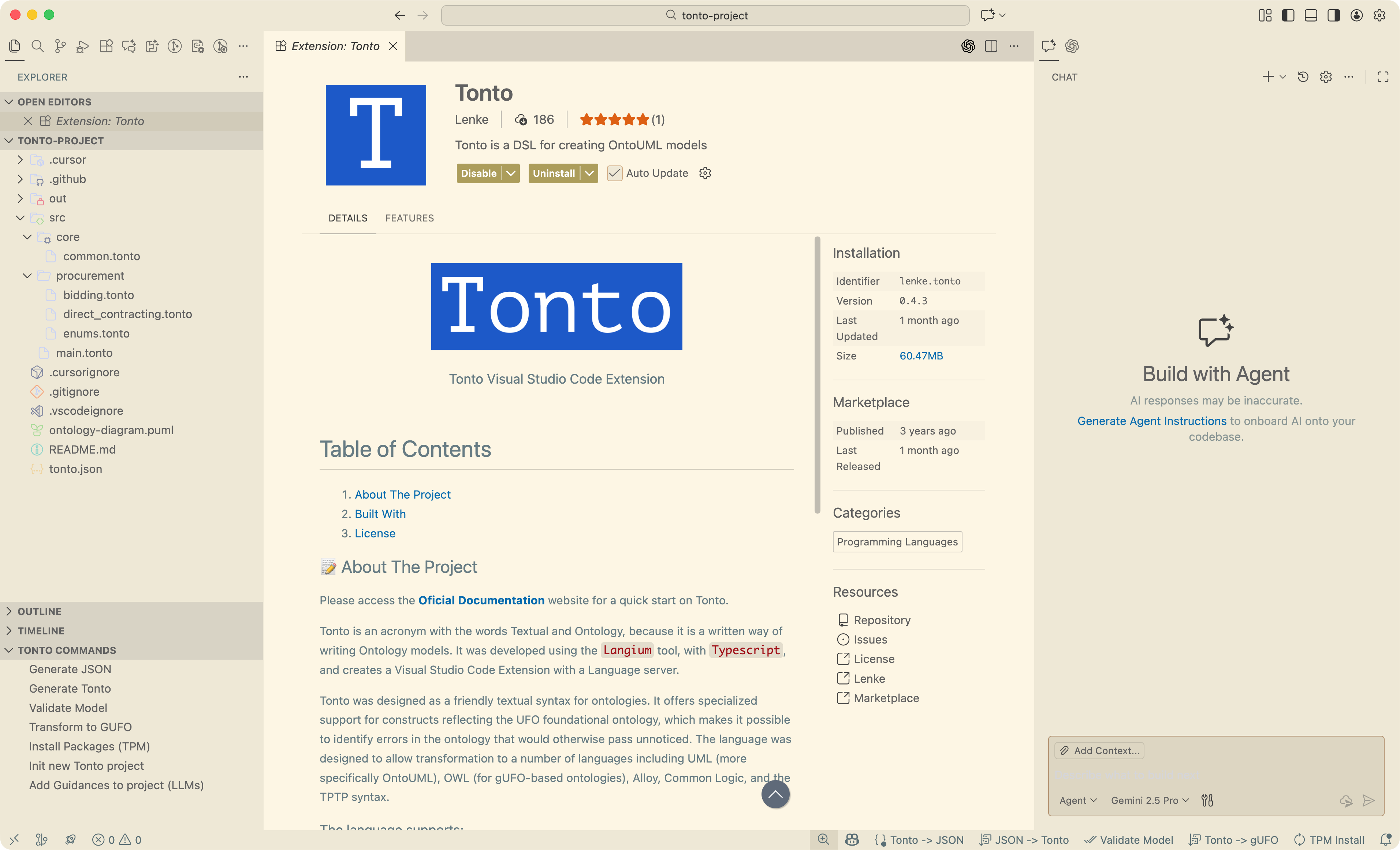Viewport: 1400px width, 850px height.
Task: Toggle the secondary side bar layout icon
Action: pyautogui.click(x=1333, y=15)
